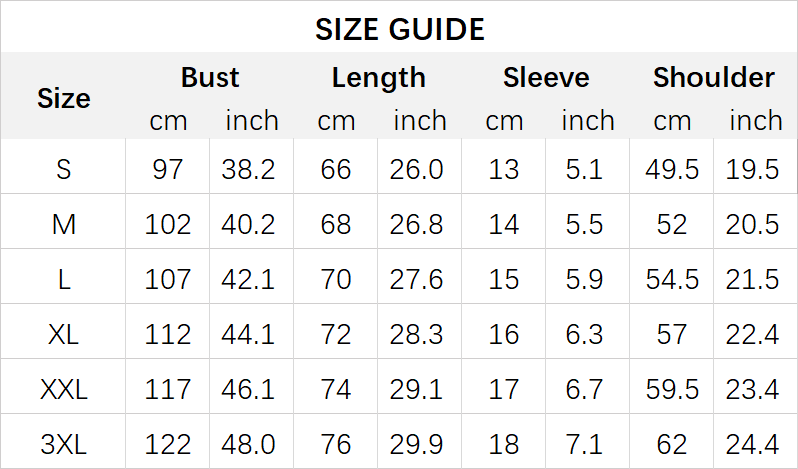Click the 72 length cm cell
798x469 pixels.
click(336, 334)
